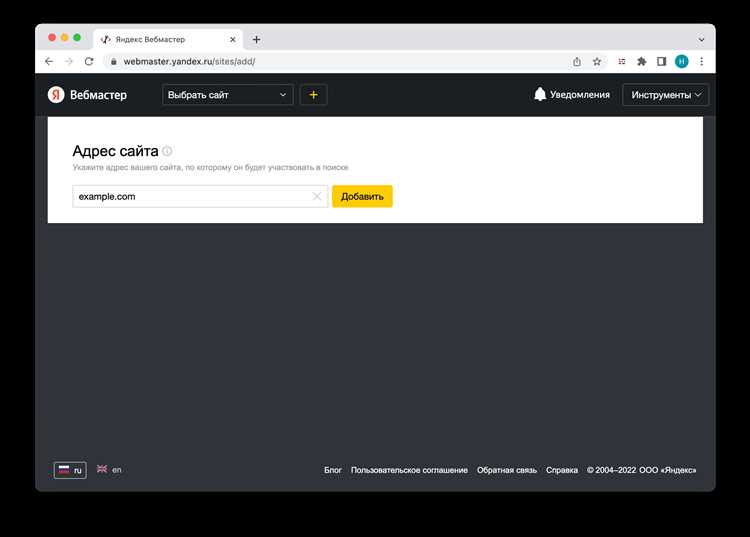Open Пользовательское соглашение link
The height and width of the screenshot is (537, 750).
(409, 470)
